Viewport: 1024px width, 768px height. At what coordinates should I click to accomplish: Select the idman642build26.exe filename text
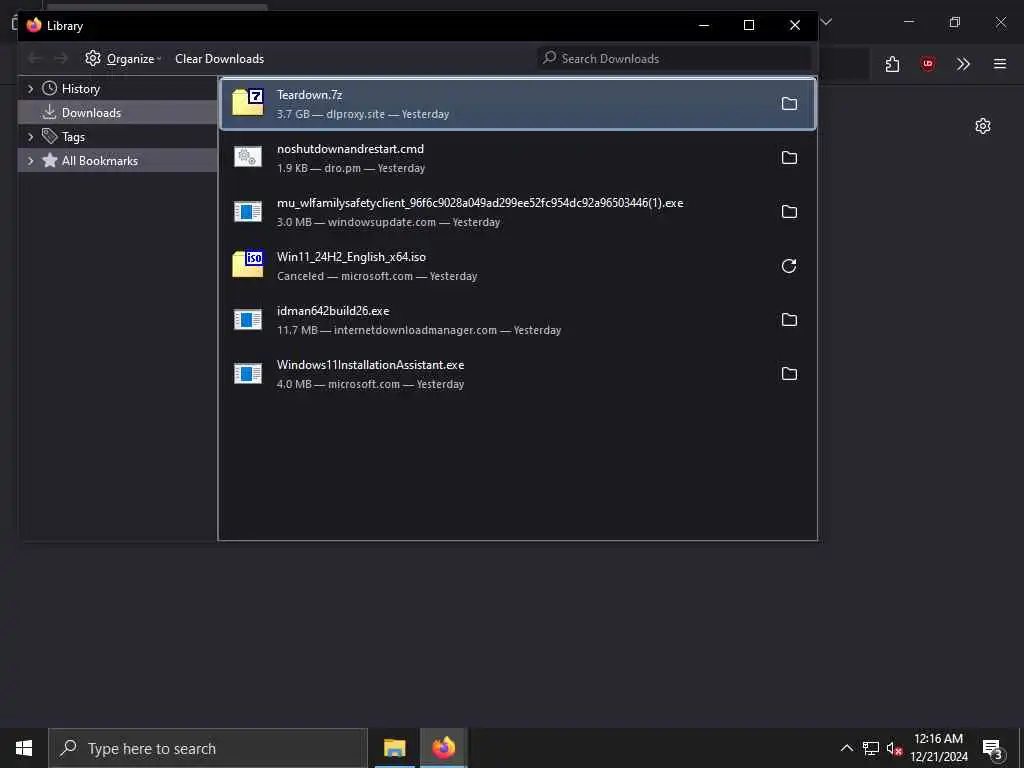tap(333, 311)
